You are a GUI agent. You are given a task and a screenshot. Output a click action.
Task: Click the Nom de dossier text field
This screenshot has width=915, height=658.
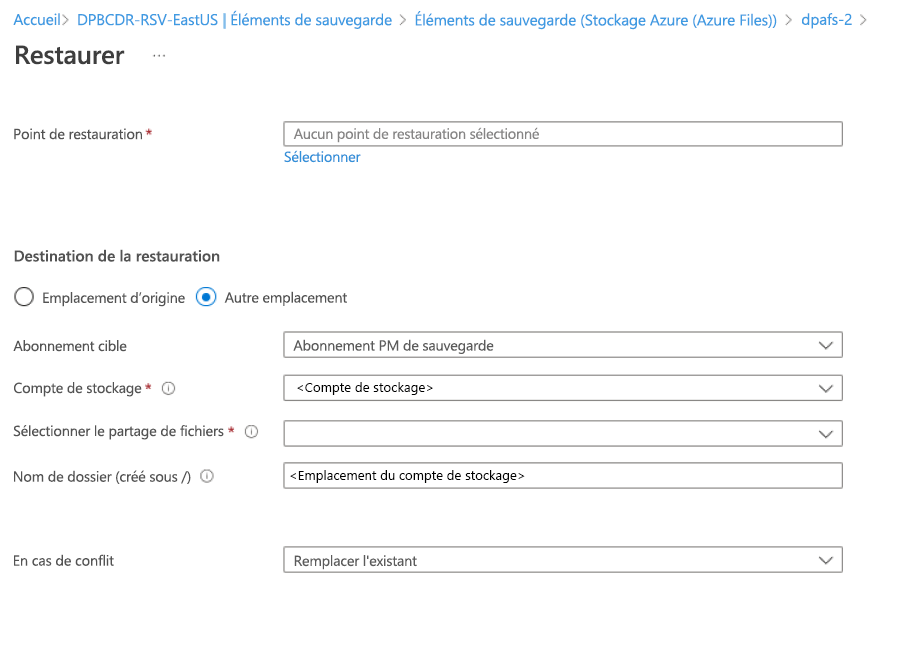(562, 476)
